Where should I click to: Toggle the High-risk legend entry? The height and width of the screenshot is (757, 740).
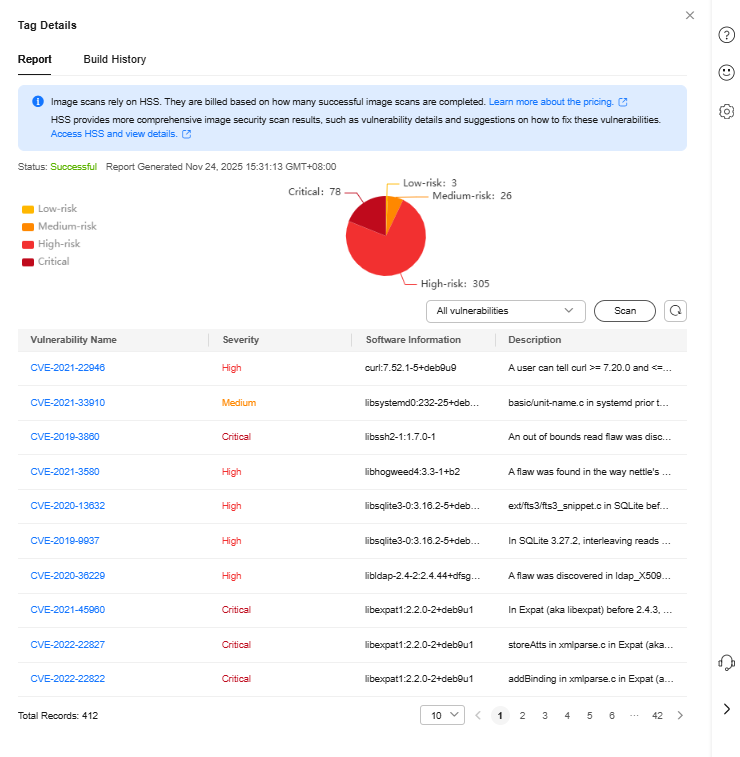[x=50, y=244]
